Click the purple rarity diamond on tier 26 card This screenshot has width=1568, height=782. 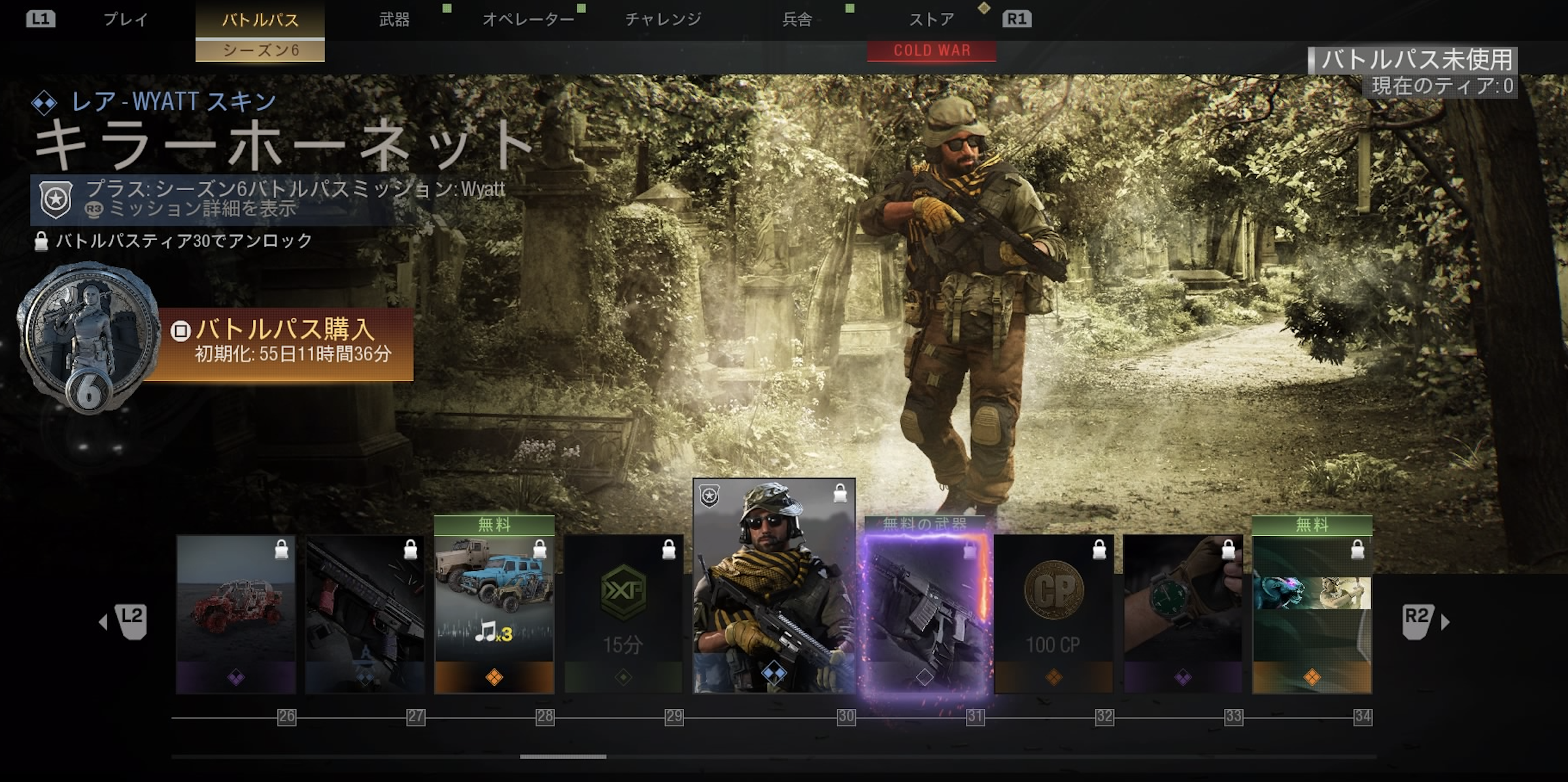pos(236,677)
